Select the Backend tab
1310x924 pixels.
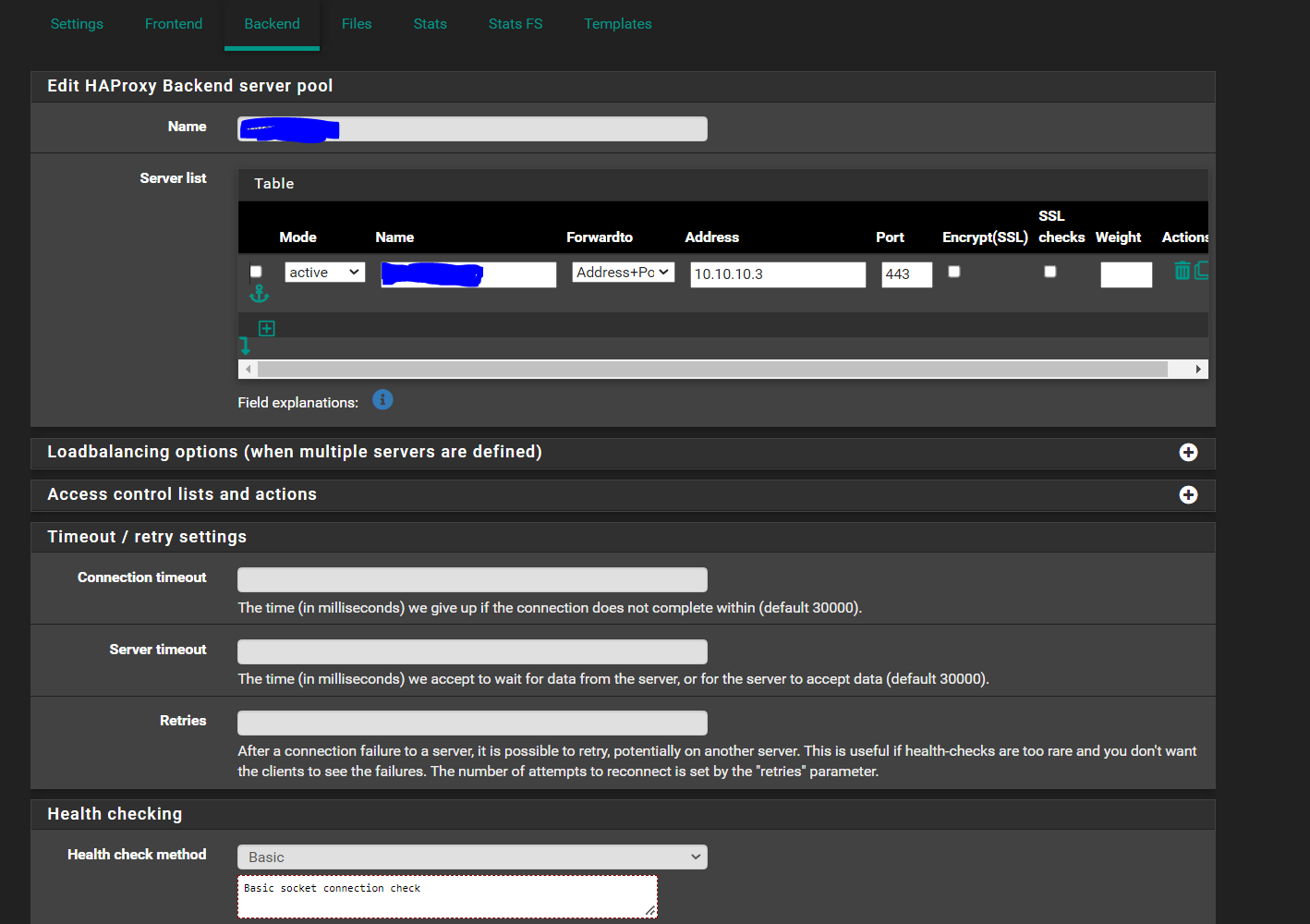[272, 24]
